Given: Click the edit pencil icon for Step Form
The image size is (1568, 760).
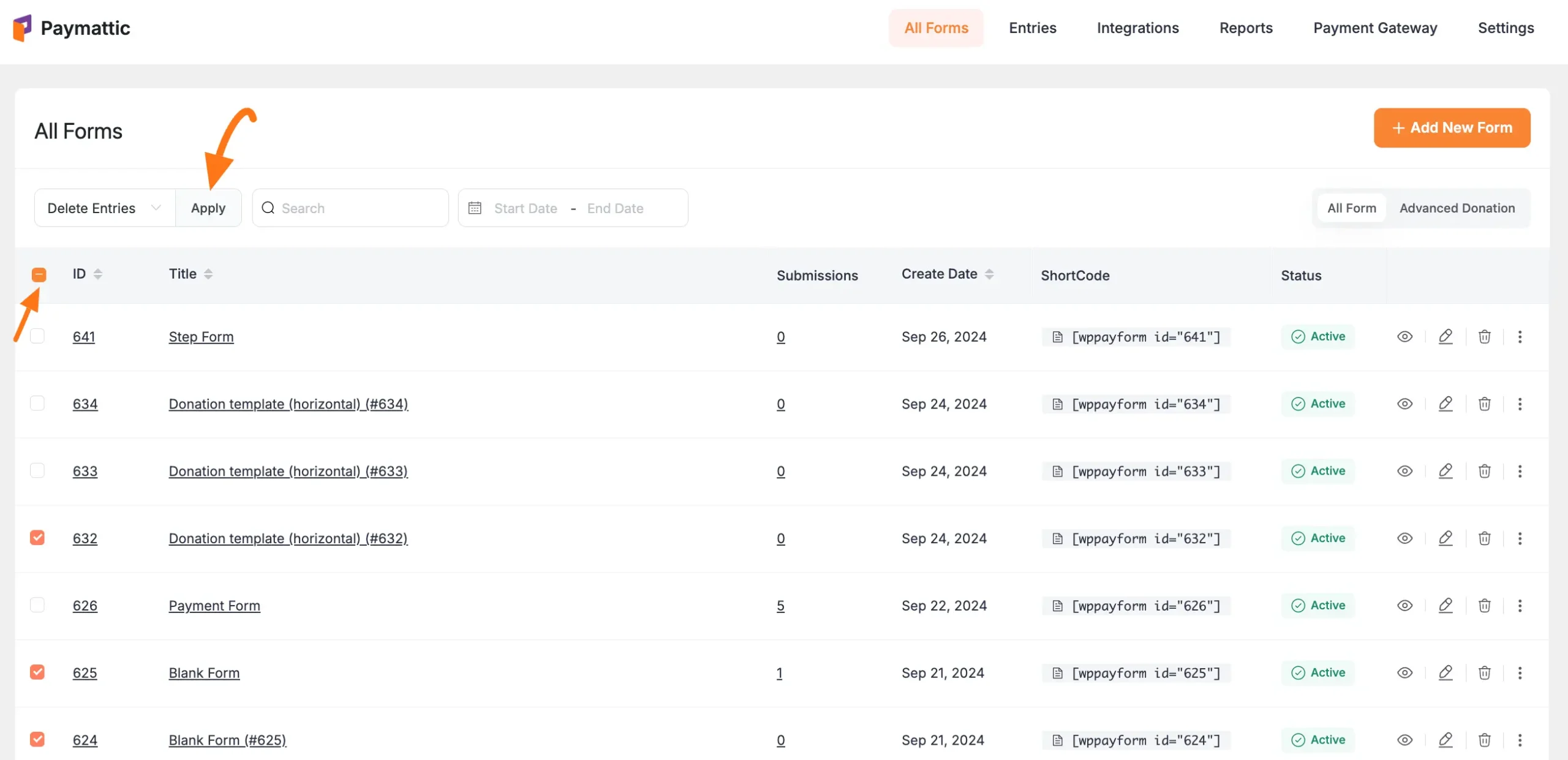Looking at the screenshot, I should 1445,336.
